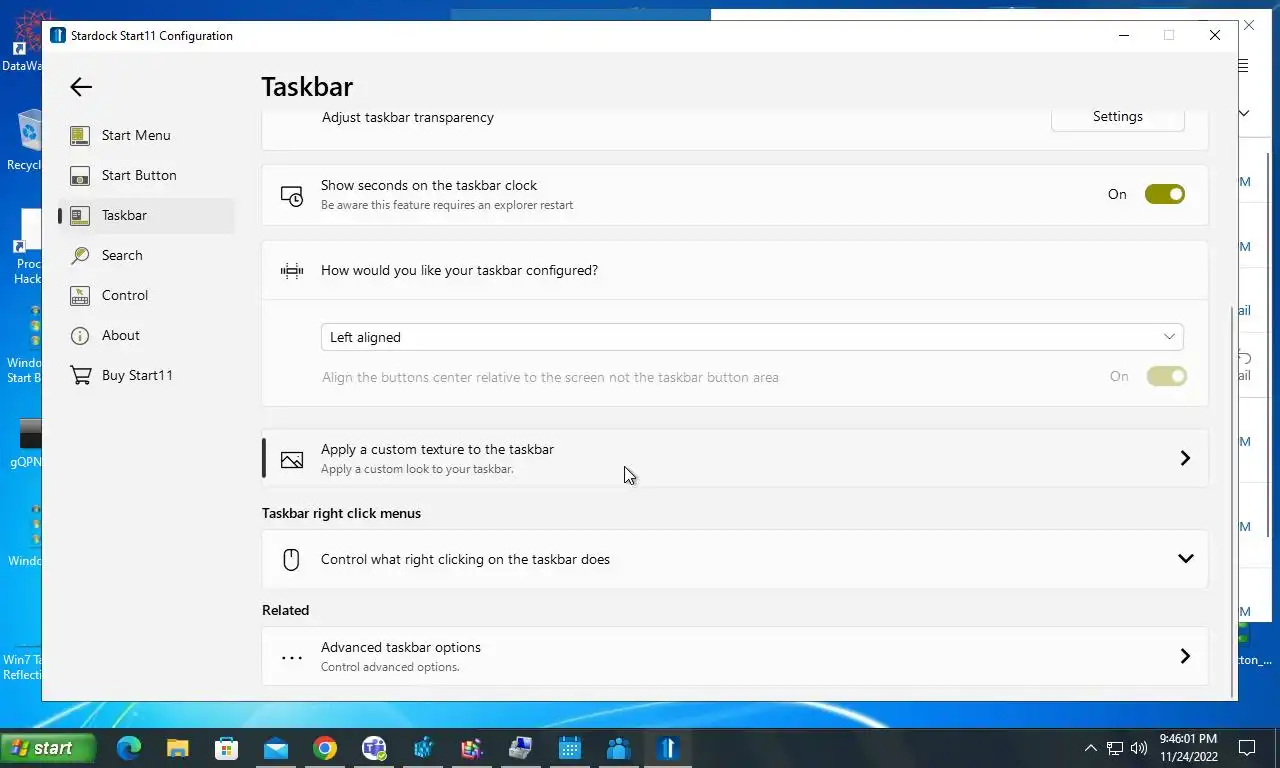Image resolution: width=1280 pixels, height=768 pixels.
Task: Click the mouse icon for right click menus
Action: coord(291,559)
